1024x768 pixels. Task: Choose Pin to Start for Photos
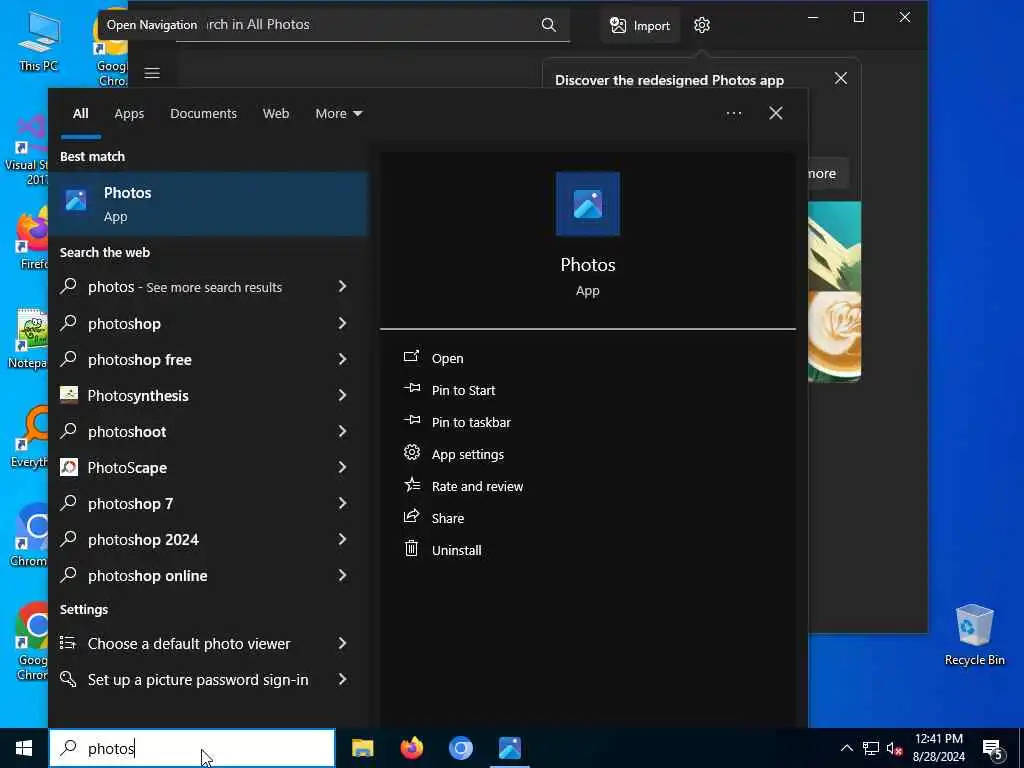click(463, 391)
